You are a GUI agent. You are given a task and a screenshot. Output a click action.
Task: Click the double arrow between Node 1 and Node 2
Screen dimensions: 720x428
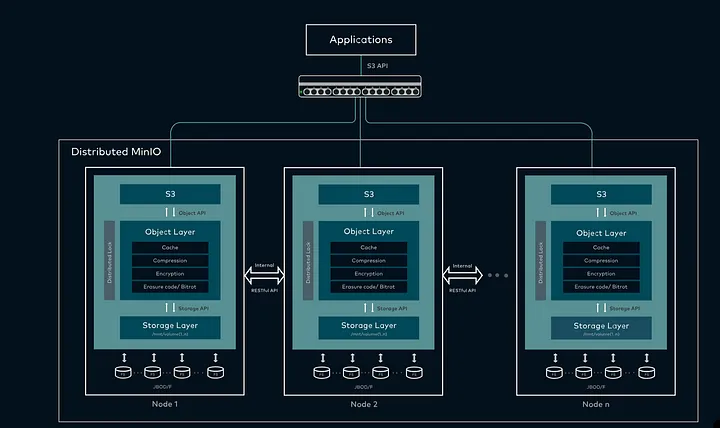pyautogui.click(x=264, y=276)
